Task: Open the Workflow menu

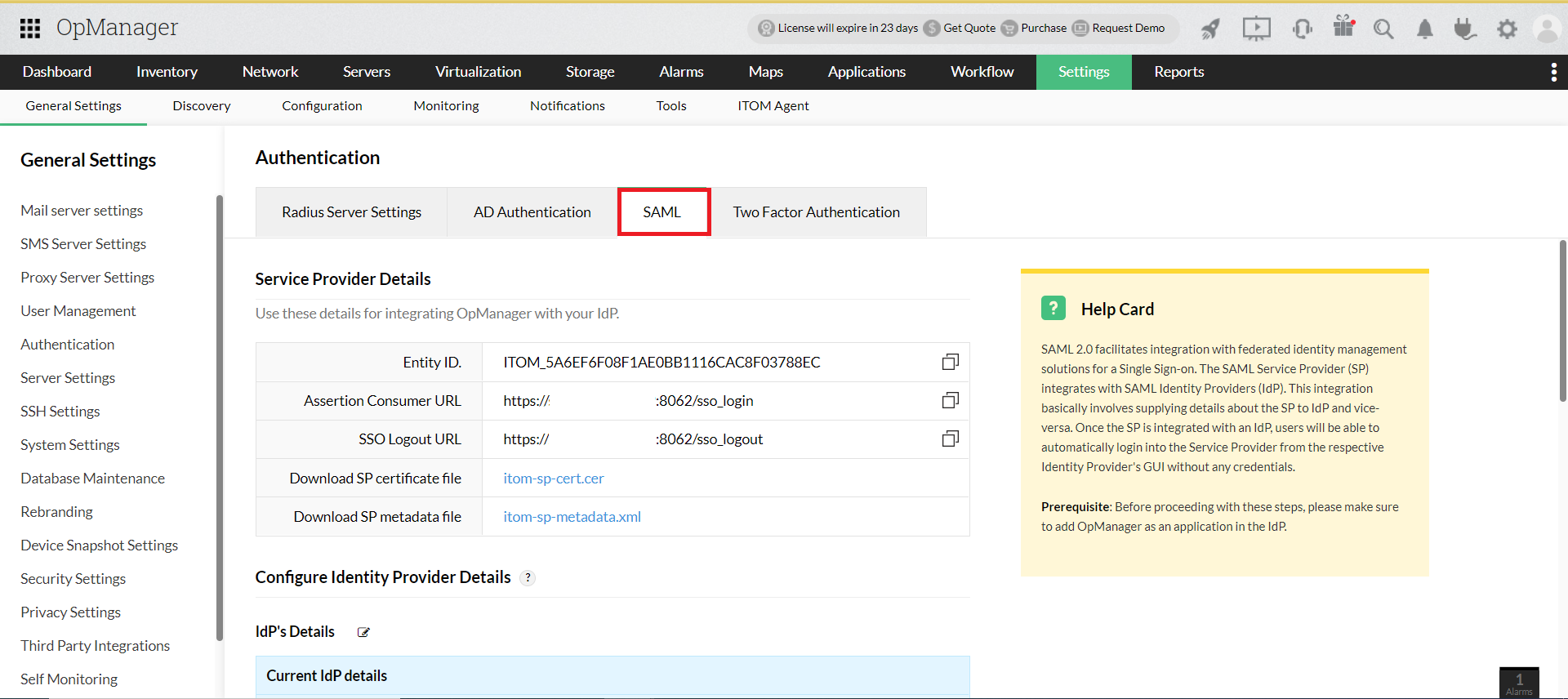Action: pos(982,72)
